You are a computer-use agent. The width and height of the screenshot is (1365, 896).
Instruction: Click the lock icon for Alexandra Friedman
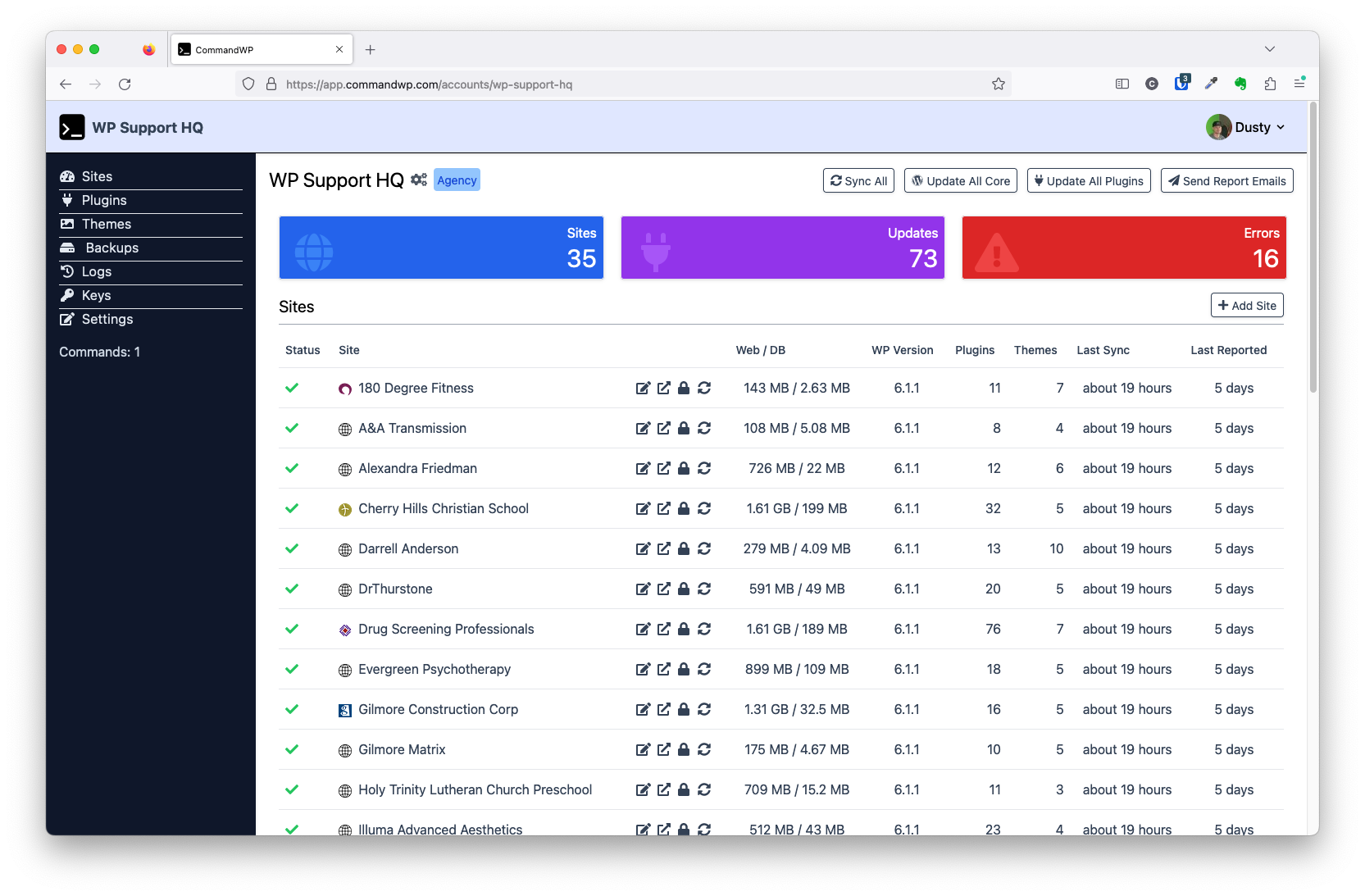684,468
